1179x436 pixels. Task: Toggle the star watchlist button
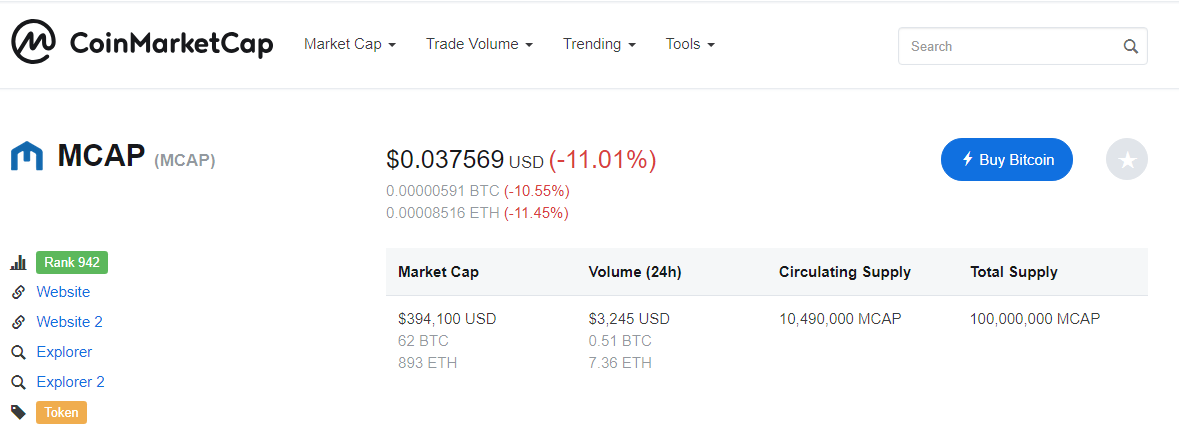click(1126, 160)
